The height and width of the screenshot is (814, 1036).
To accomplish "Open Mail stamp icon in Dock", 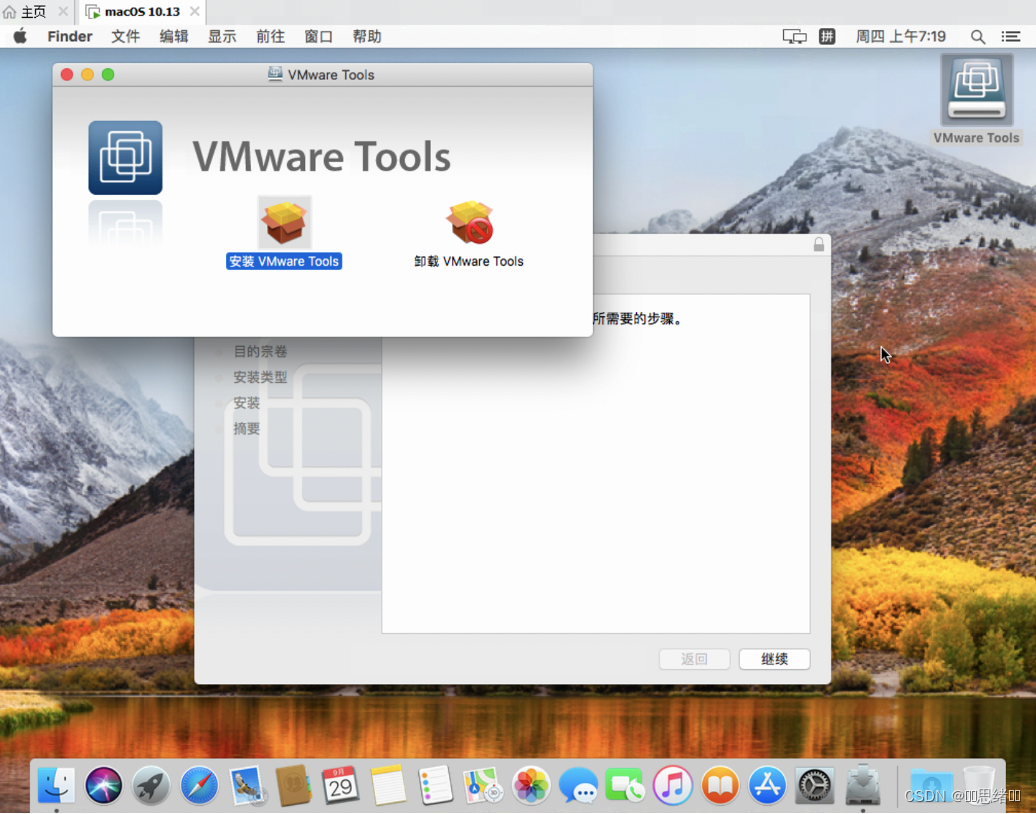I will tap(247, 785).
